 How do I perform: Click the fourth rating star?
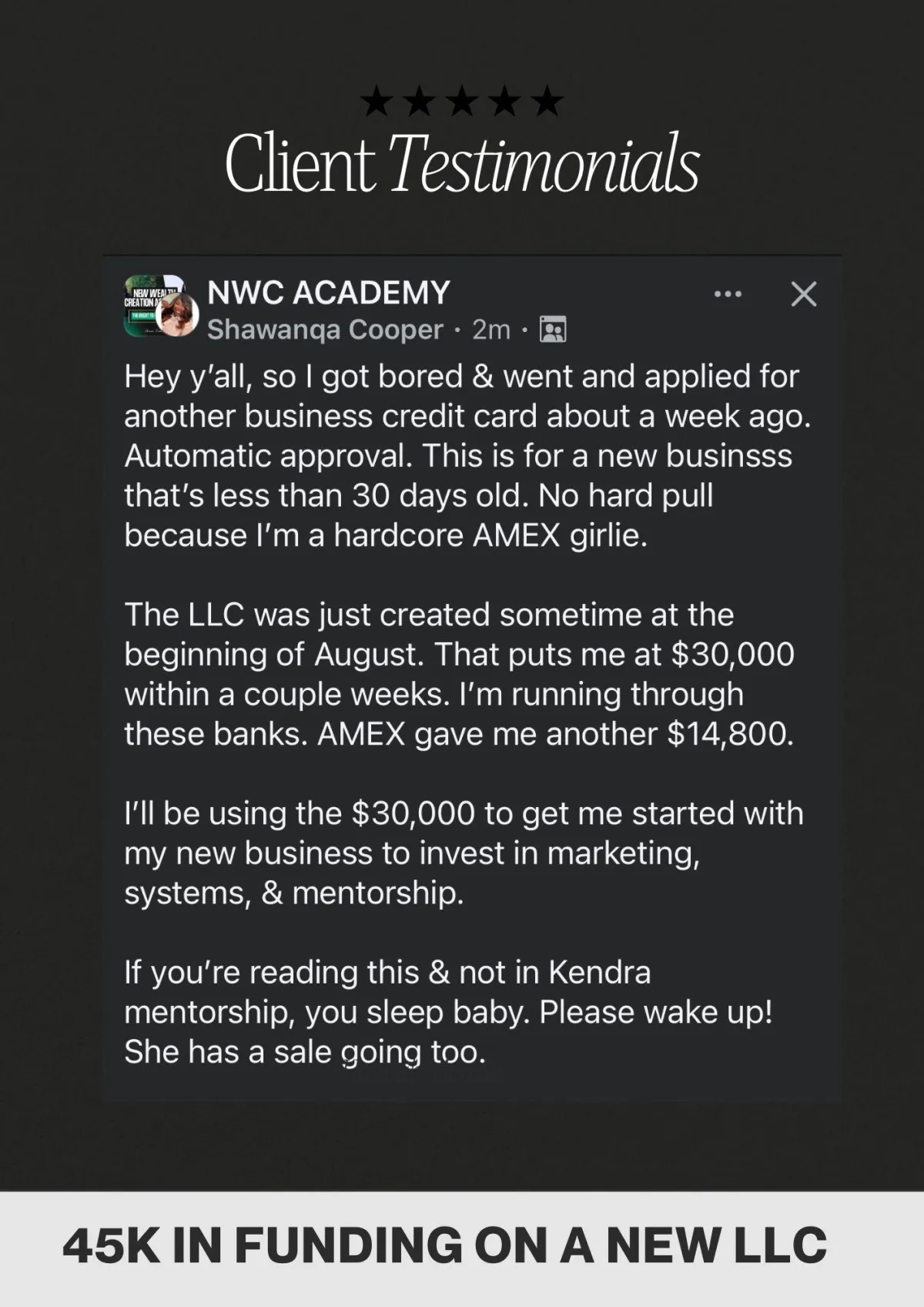tap(505, 102)
